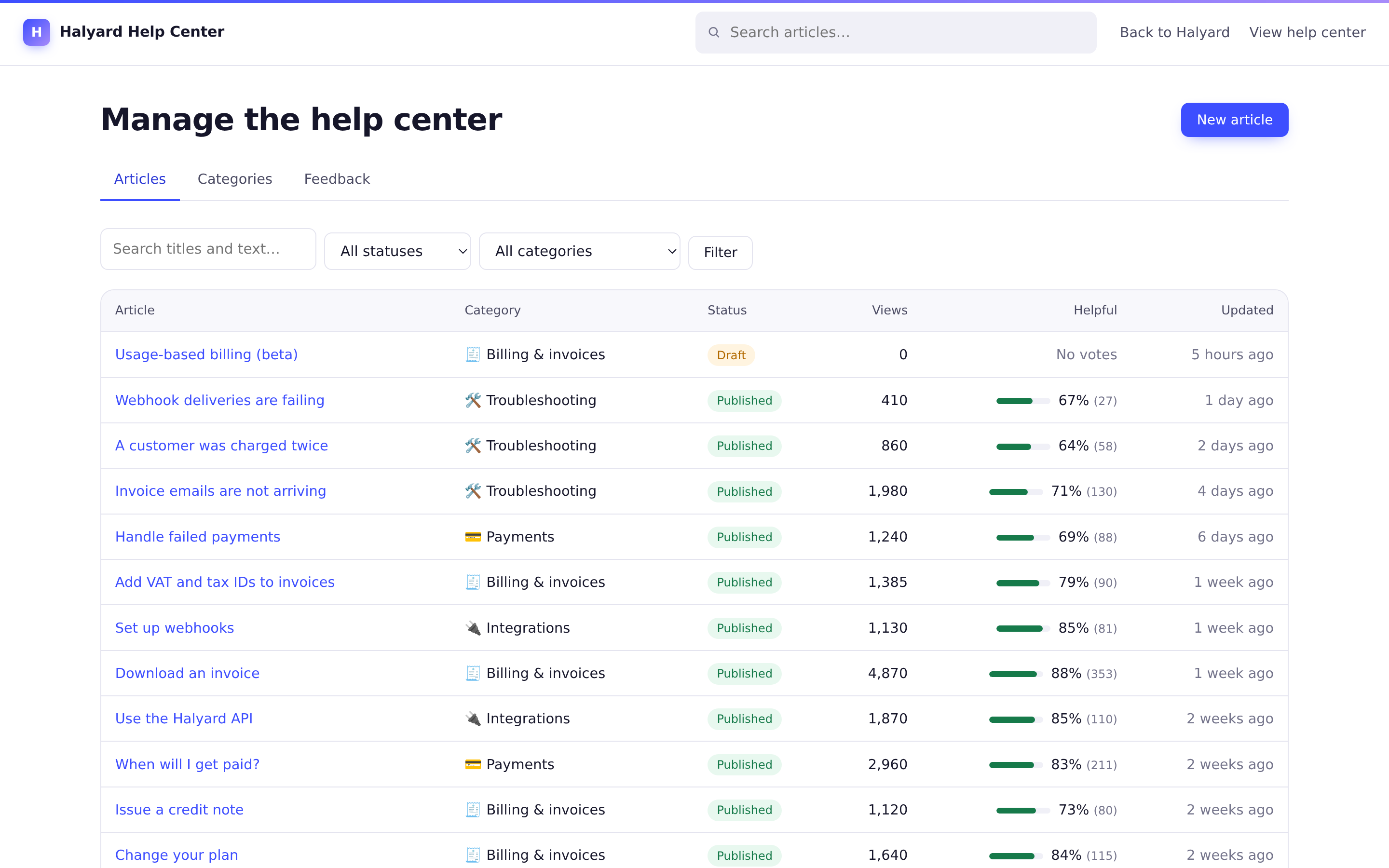
Task: Click the card icon in Handle failed payments row
Action: pyautogui.click(x=472, y=537)
